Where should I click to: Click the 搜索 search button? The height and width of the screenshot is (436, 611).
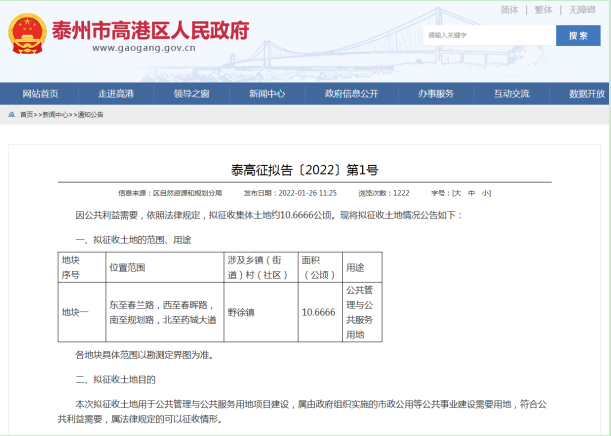point(577,35)
